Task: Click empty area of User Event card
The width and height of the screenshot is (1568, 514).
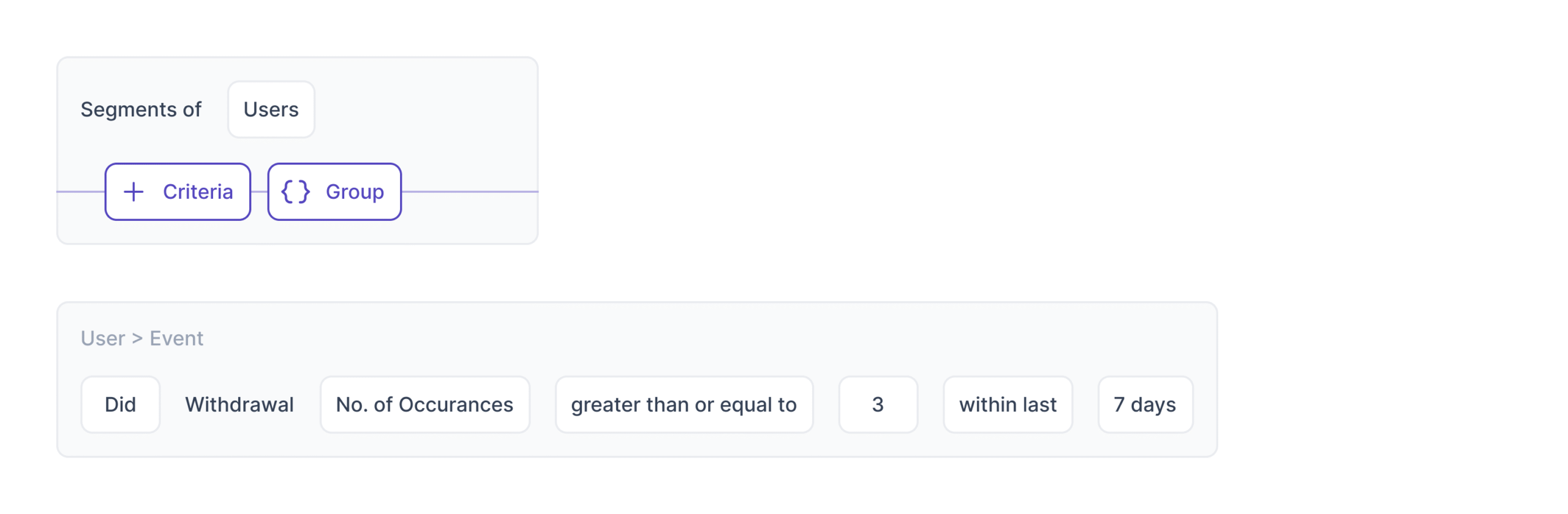Action: pos(674,338)
